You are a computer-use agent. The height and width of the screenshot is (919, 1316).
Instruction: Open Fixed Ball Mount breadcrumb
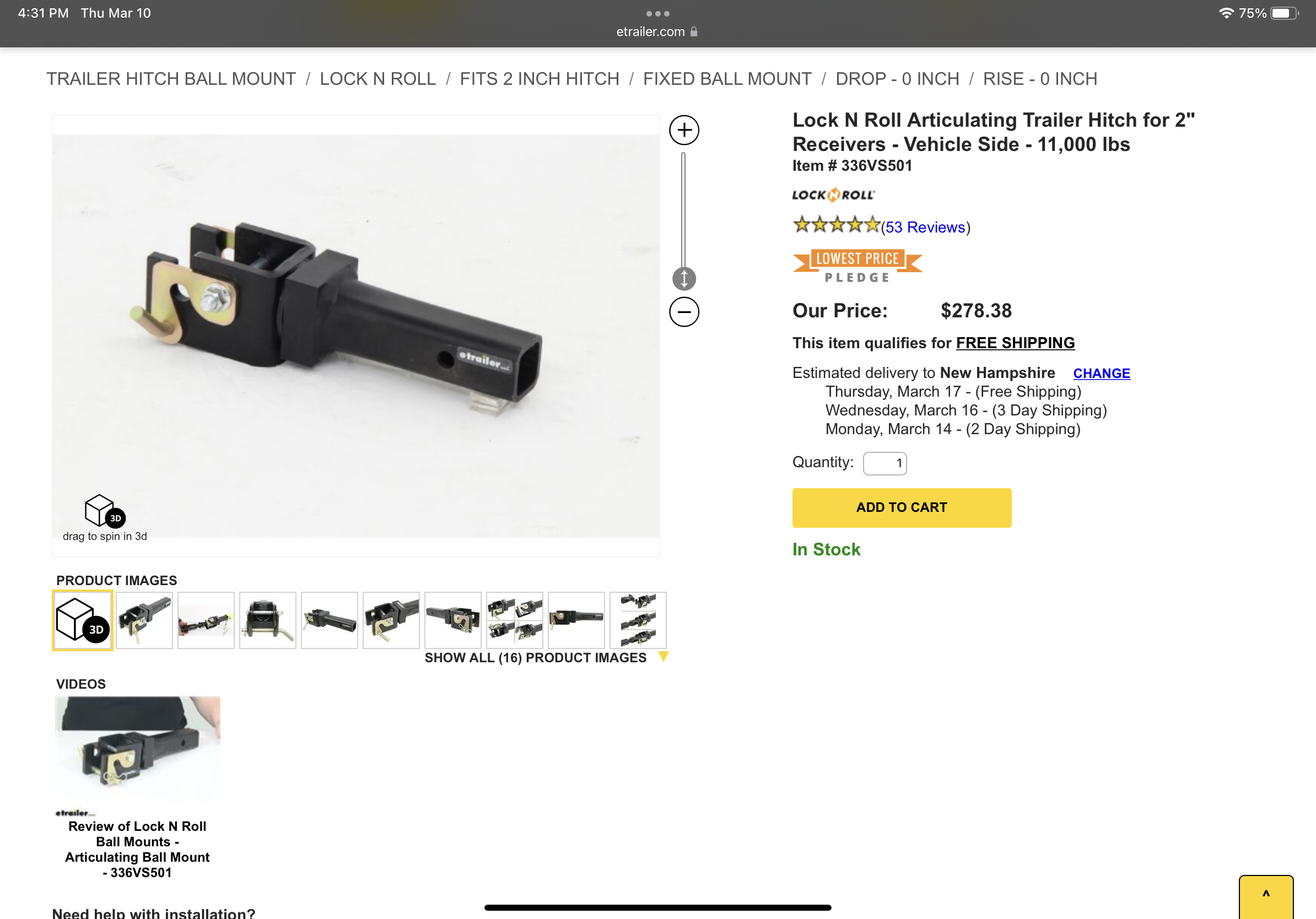tap(727, 78)
